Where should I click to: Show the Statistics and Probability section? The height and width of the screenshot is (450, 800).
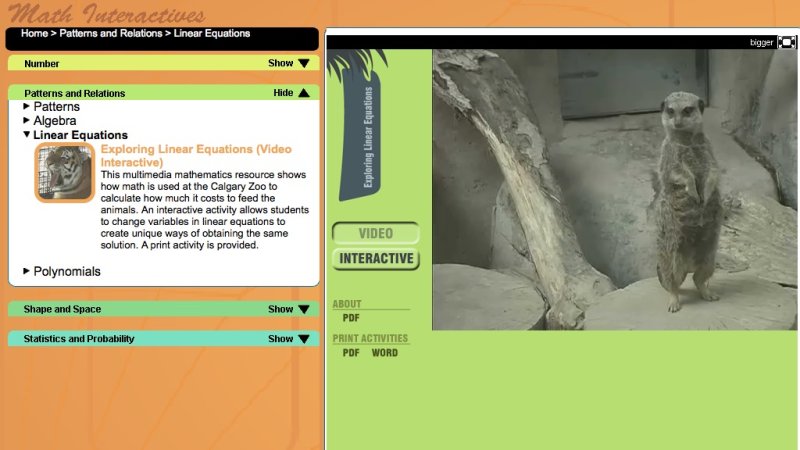coord(281,339)
